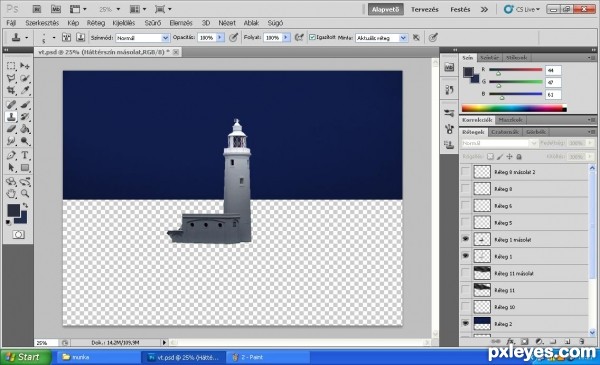The height and width of the screenshot is (365, 600).
Task: Select the Paint Bucket tool
Action: (25, 129)
